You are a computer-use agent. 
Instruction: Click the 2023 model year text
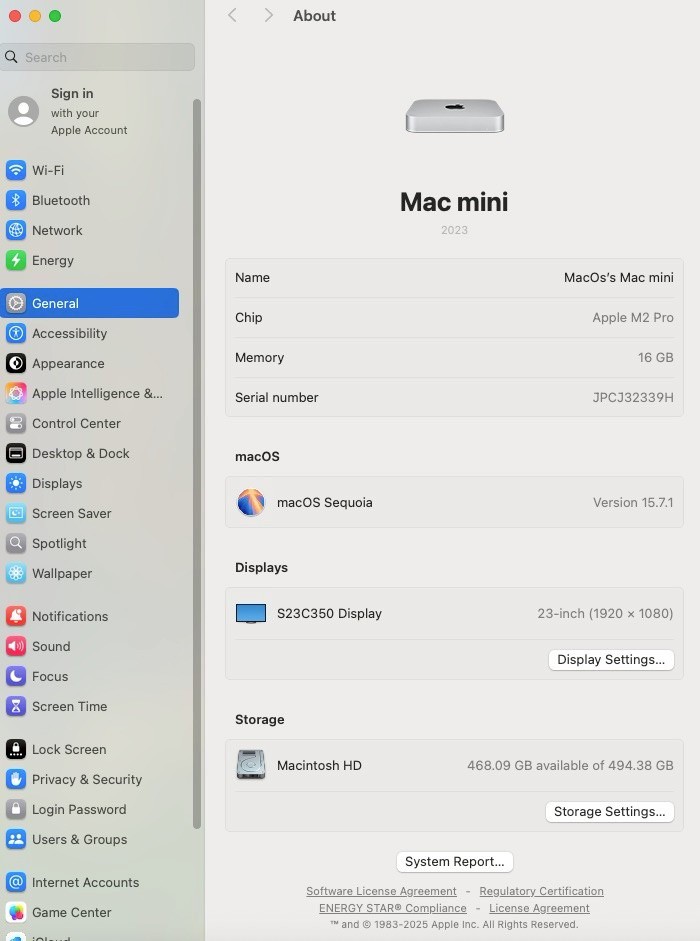tap(454, 230)
